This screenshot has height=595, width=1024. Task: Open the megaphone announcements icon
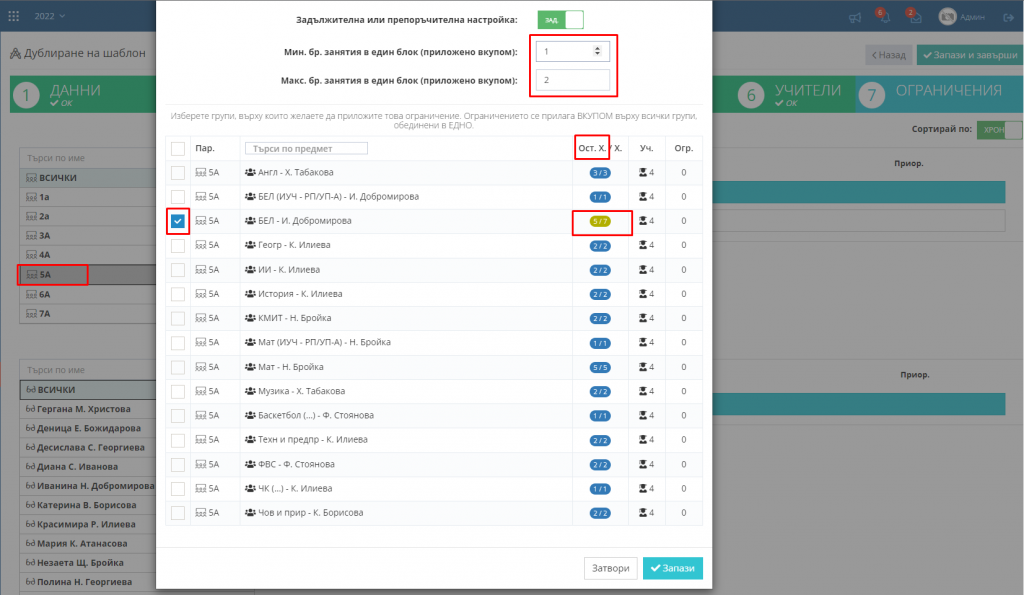coord(855,18)
